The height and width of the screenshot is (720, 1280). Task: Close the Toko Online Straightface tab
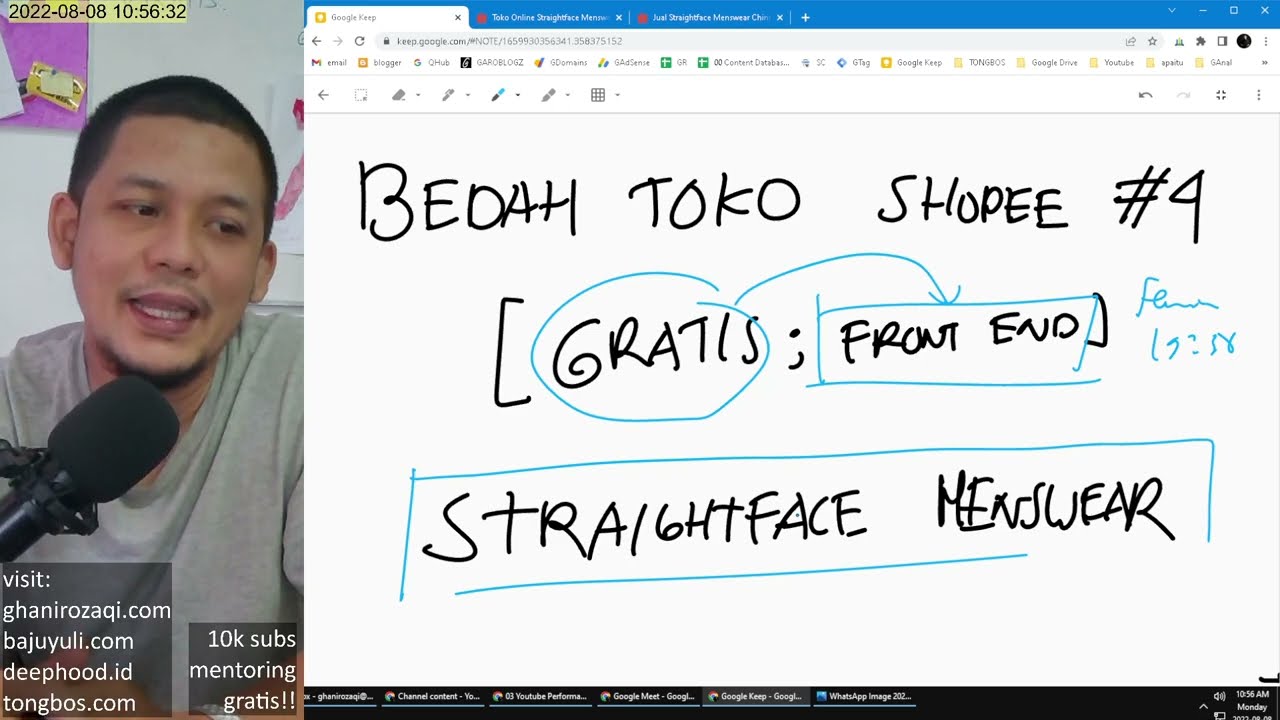point(618,17)
